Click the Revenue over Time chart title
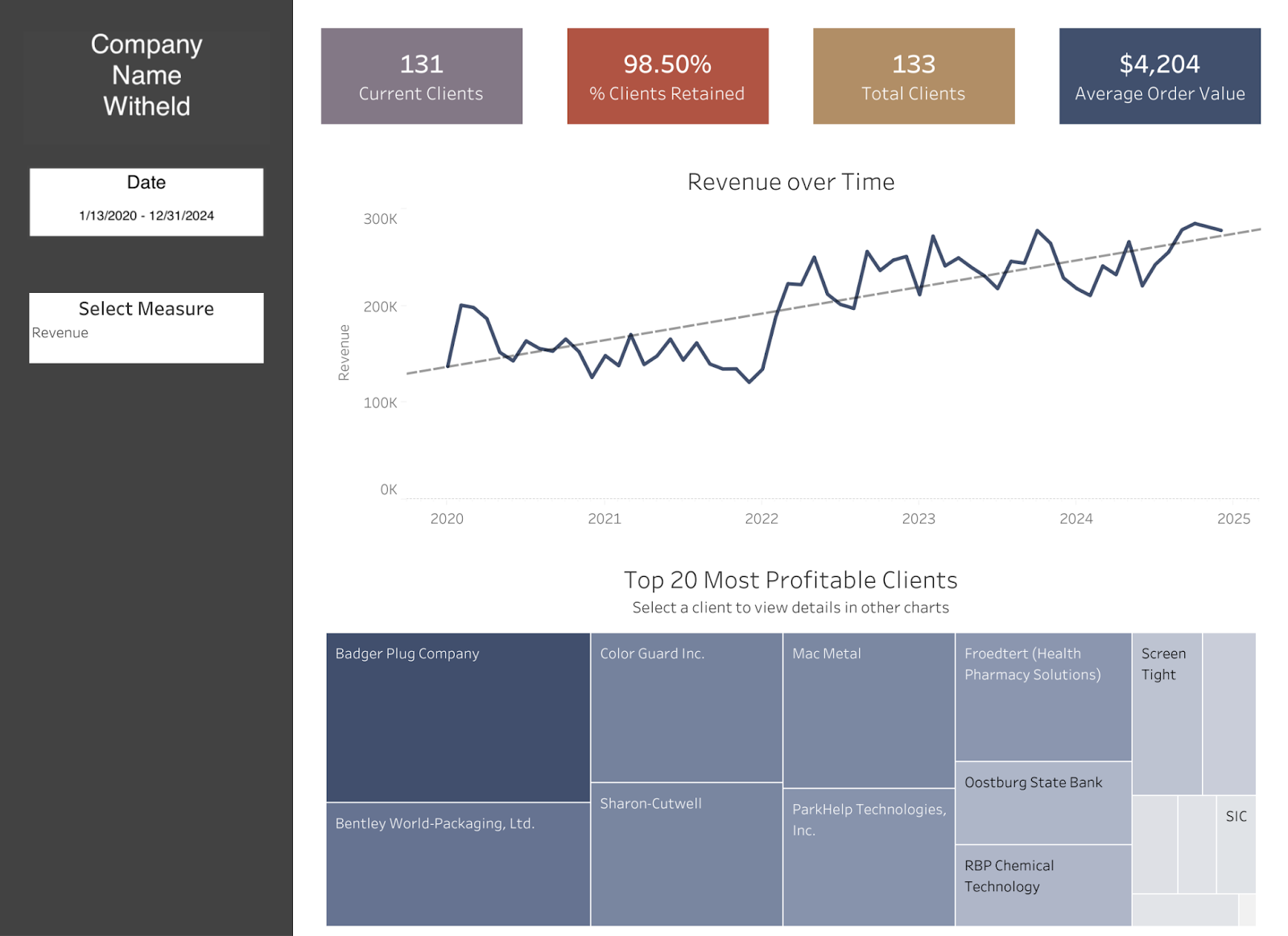This screenshot has height=936, width=1288. pyautogui.click(x=791, y=182)
